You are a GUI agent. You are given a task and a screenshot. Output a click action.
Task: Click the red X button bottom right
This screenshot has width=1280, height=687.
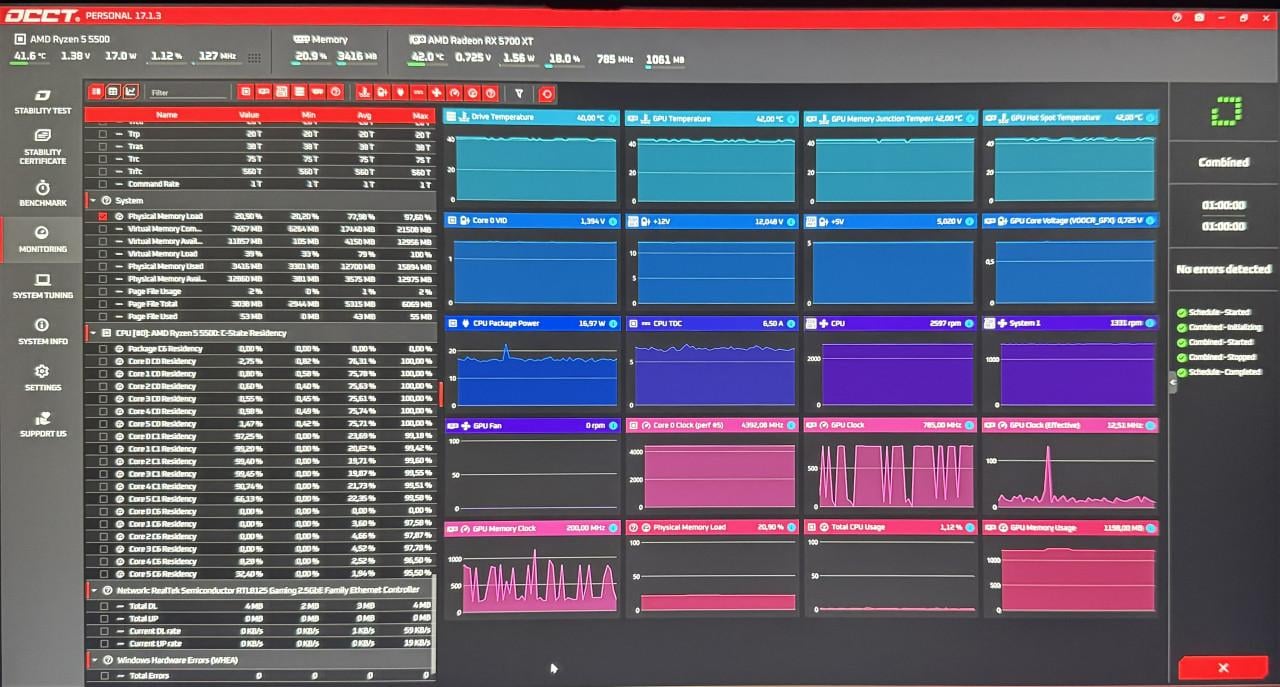(1223, 667)
